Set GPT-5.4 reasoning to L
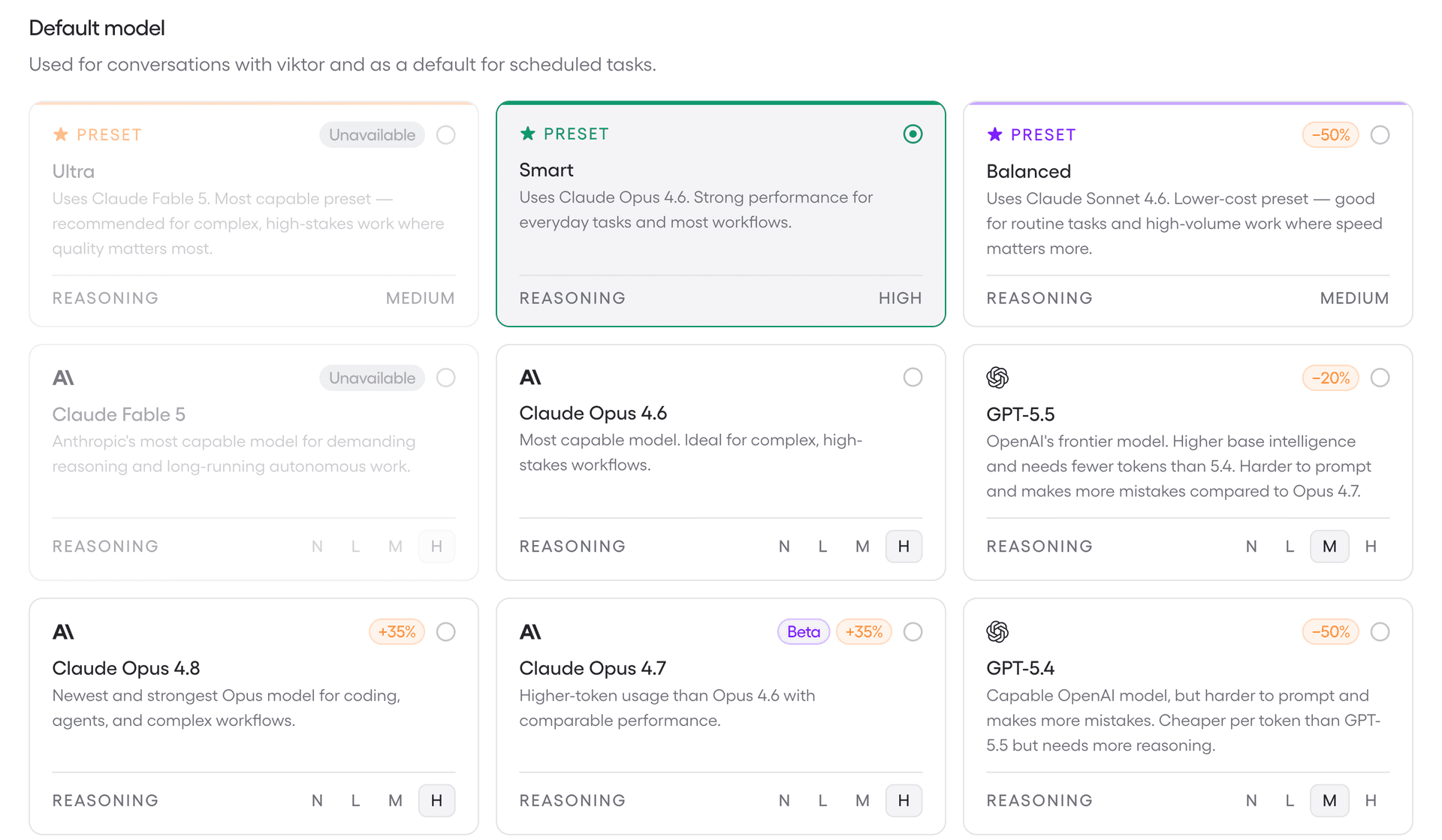The height and width of the screenshot is (840, 1442). pos(1290,801)
